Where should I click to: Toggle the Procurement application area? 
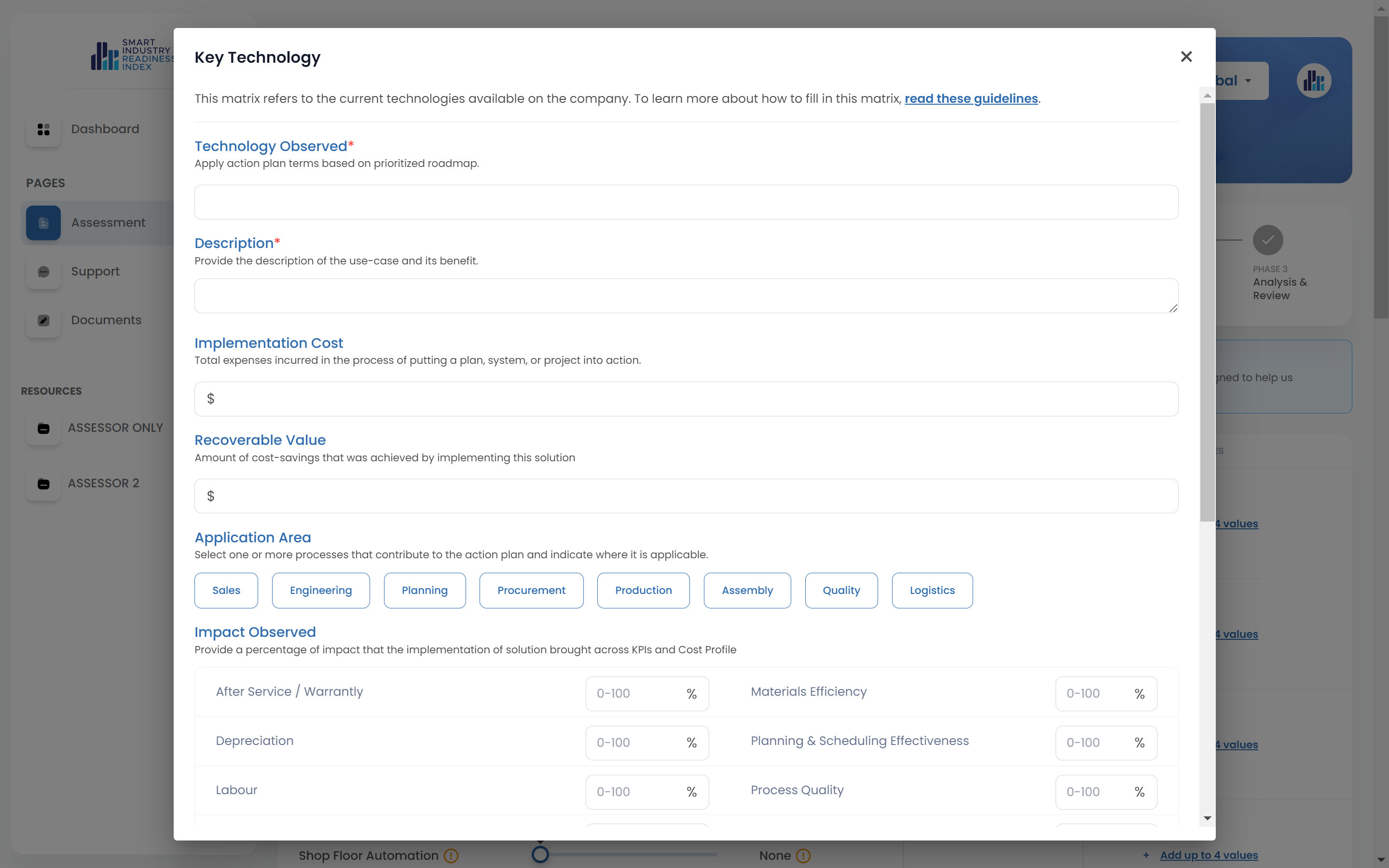531,590
